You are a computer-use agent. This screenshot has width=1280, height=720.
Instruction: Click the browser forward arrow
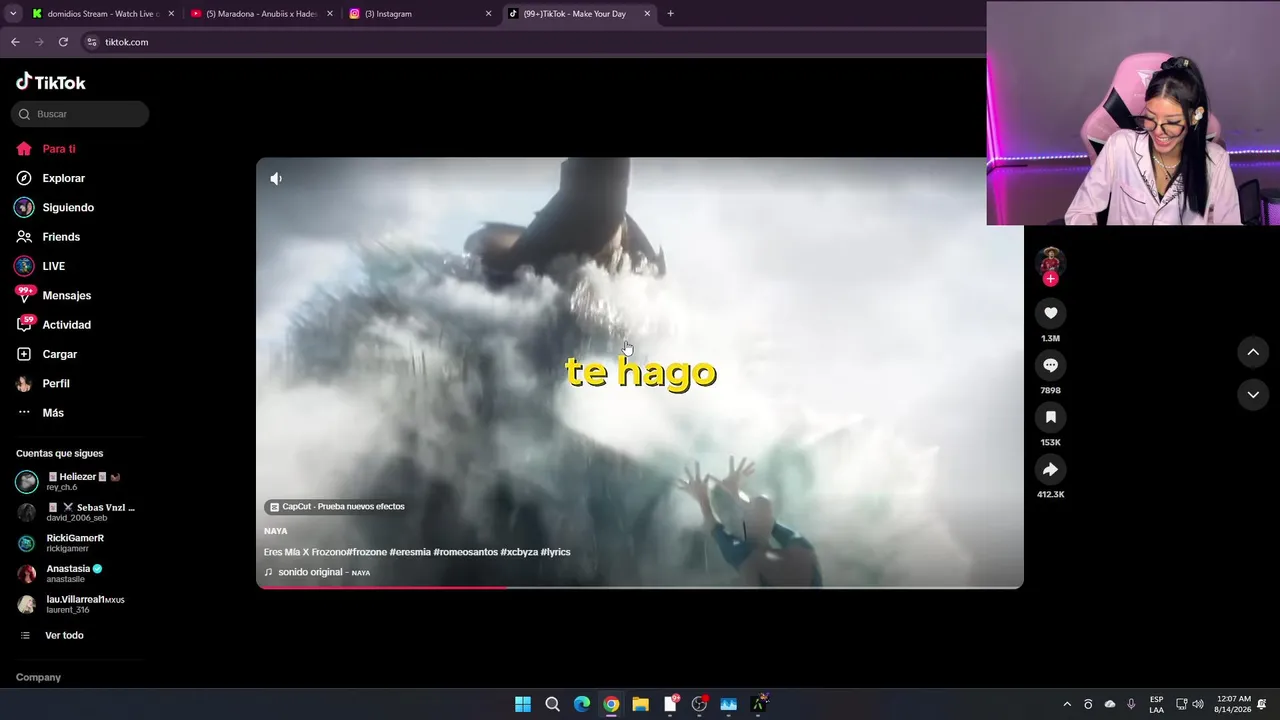tap(39, 42)
